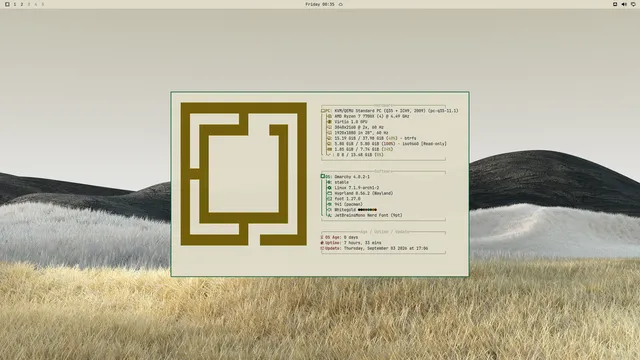The width and height of the screenshot is (640, 360).
Task: Click the Friday 00:35 clock
Action: (320, 4)
